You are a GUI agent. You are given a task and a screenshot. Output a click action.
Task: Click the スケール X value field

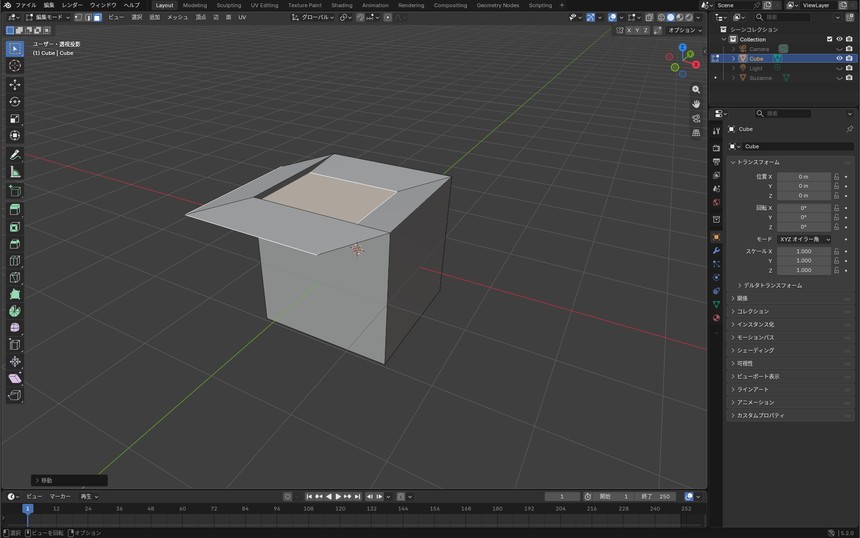(x=804, y=251)
